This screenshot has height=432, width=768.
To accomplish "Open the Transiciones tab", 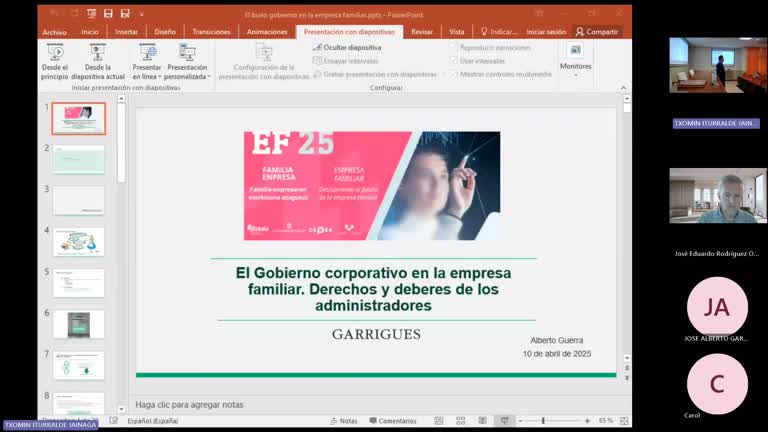I will pos(211,32).
